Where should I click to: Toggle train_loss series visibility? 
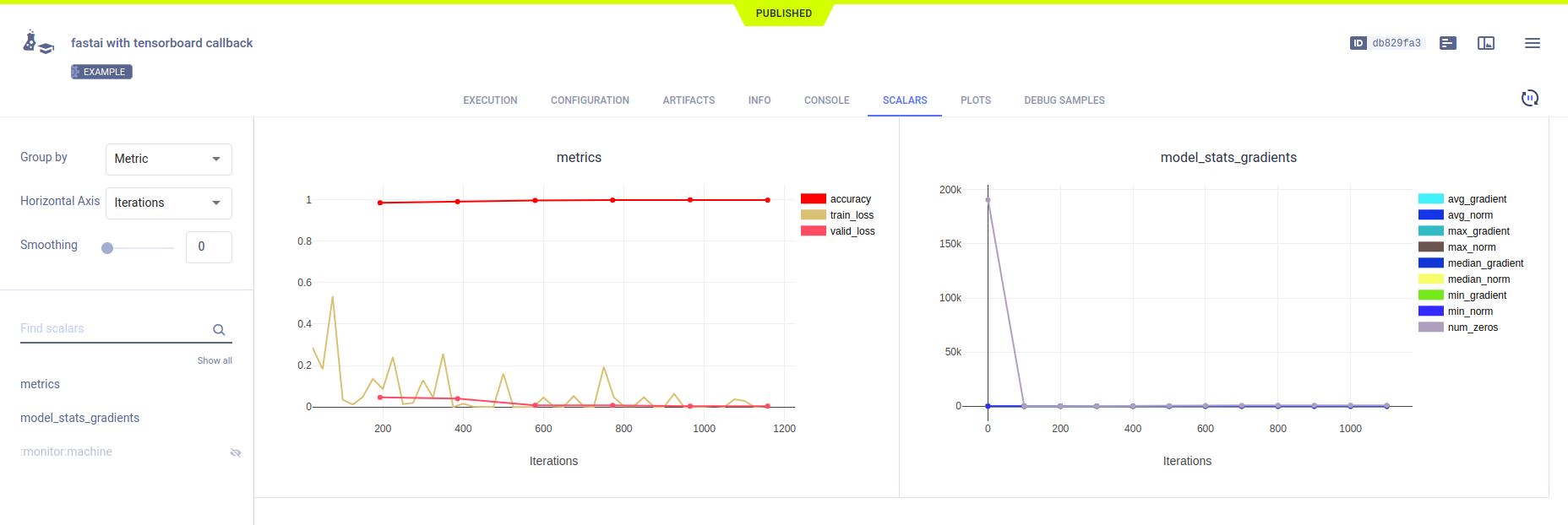point(851,215)
